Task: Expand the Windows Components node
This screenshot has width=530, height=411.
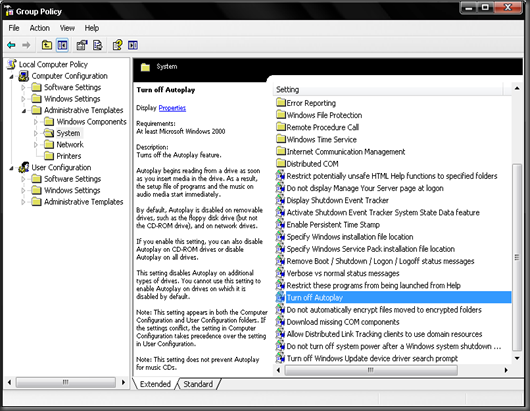Action: (36, 122)
